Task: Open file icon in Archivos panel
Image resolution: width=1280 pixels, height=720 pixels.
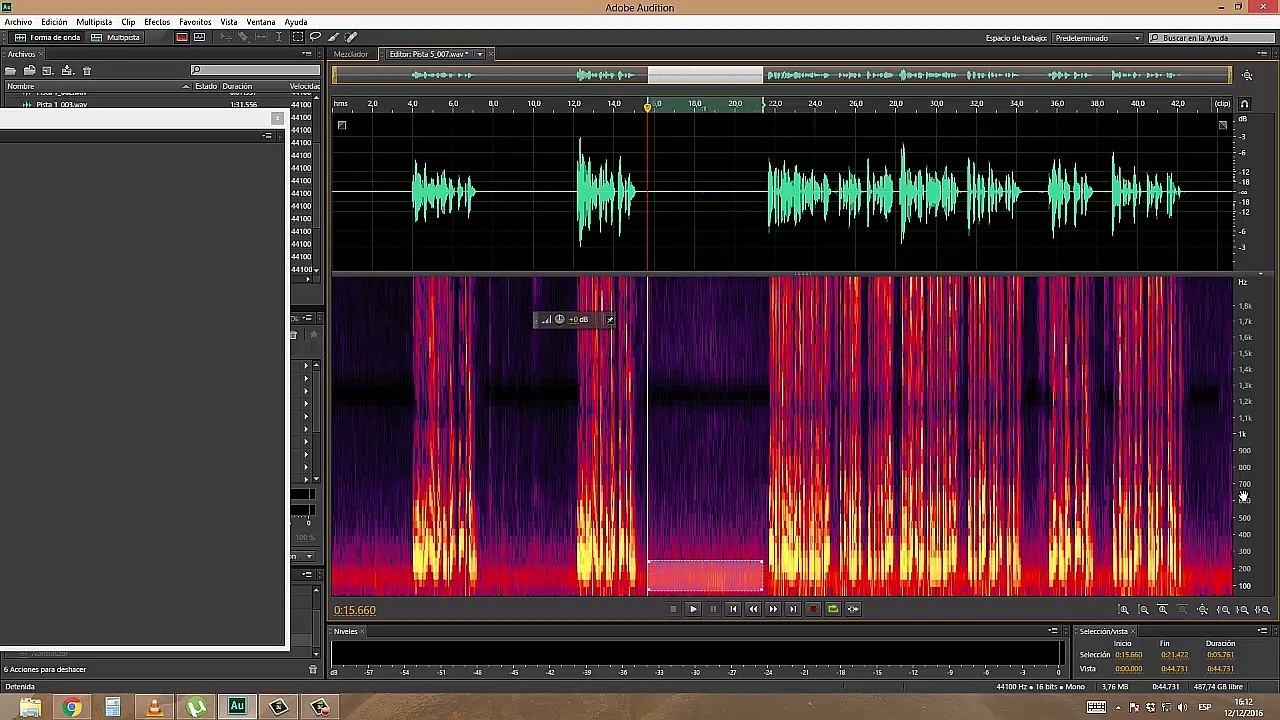Action: [x=10, y=71]
